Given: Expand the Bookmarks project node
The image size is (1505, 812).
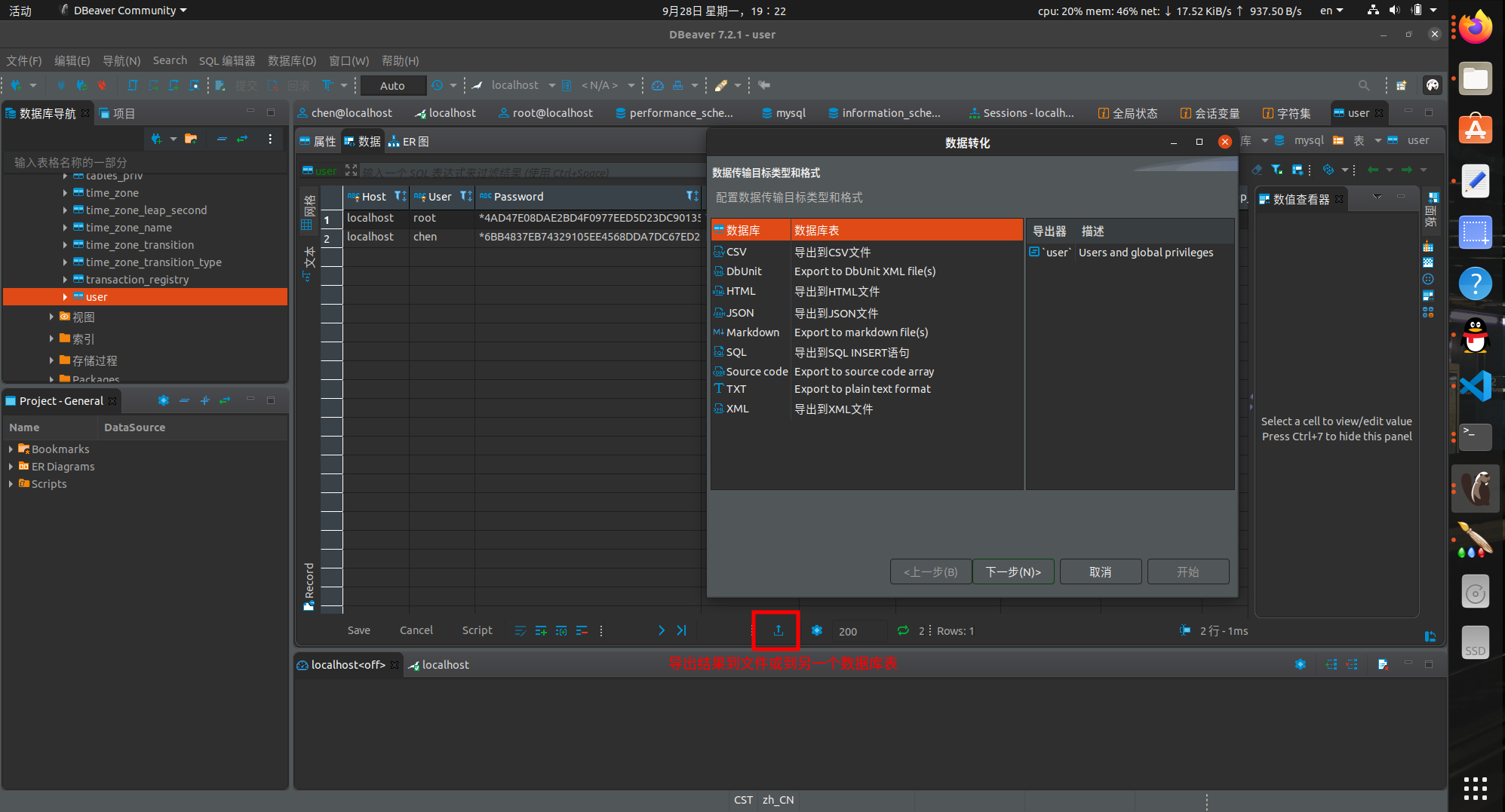Looking at the screenshot, I should 11,449.
